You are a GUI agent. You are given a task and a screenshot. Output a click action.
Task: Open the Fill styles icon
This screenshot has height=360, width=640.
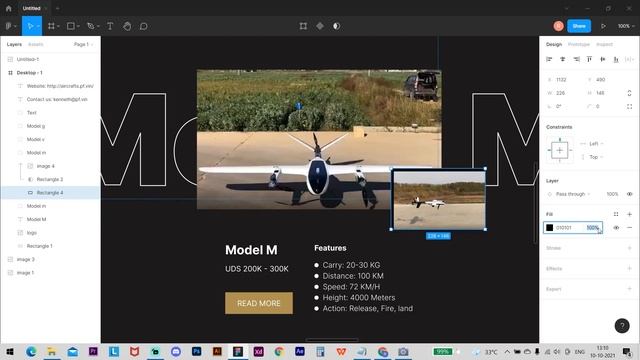click(x=616, y=214)
